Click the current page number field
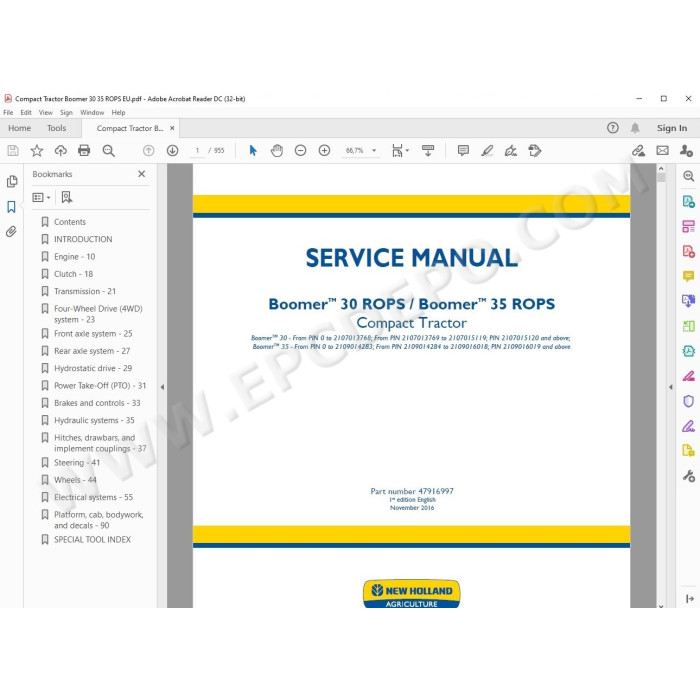This screenshot has width=700, height=700. 197,150
